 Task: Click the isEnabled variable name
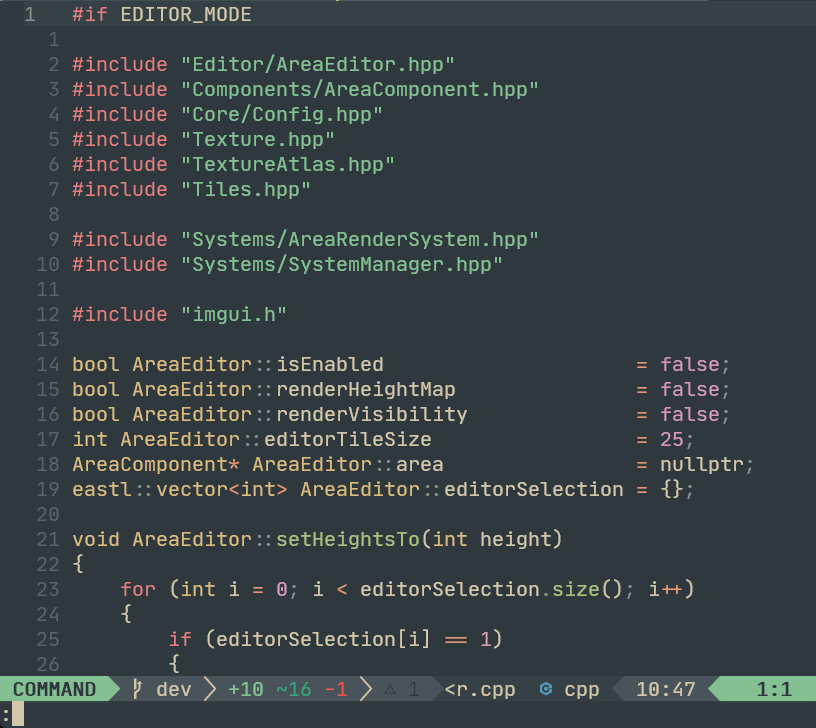pyautogui.click(x=330, y=364)
